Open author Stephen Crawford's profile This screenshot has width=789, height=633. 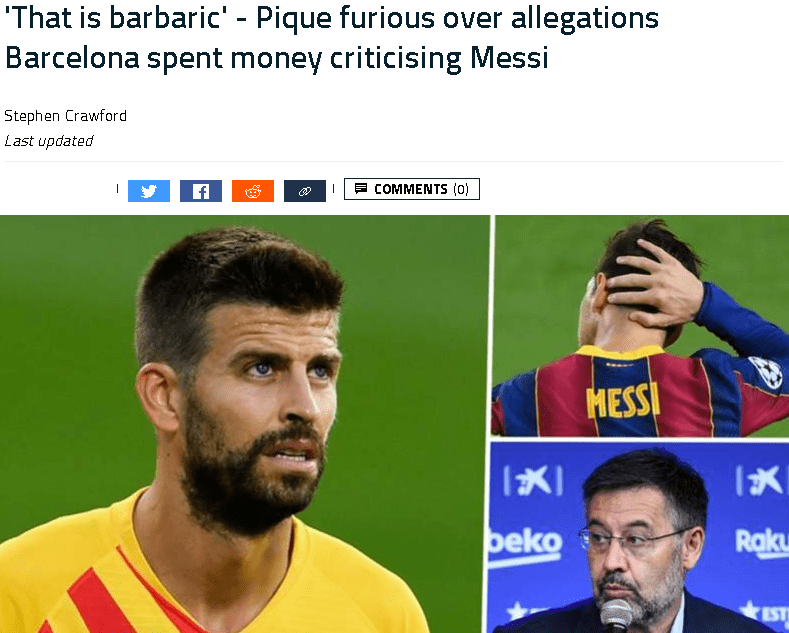[65, 116]
